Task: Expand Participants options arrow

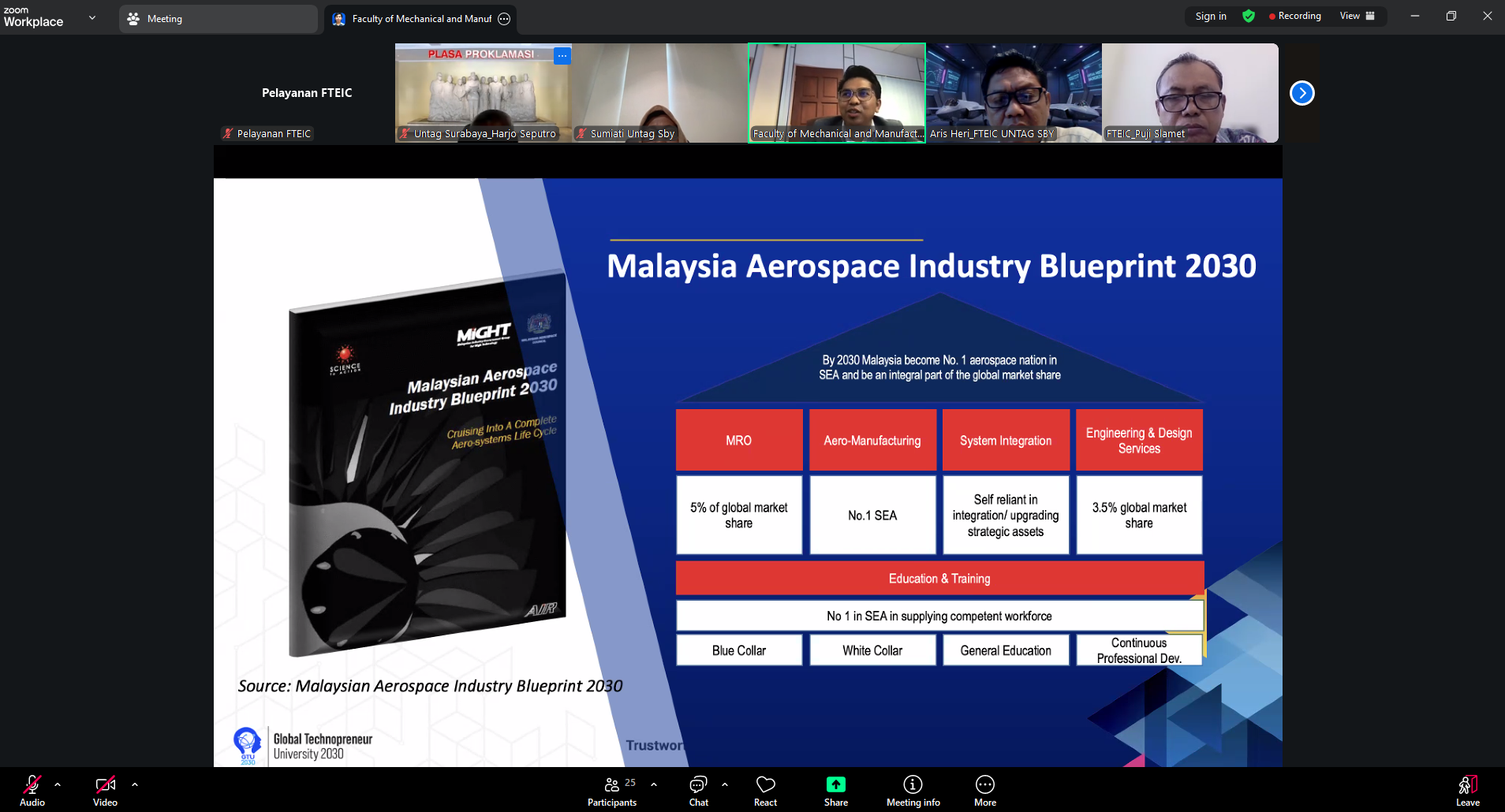Action: pyautogui.click(x=654, y=784)
